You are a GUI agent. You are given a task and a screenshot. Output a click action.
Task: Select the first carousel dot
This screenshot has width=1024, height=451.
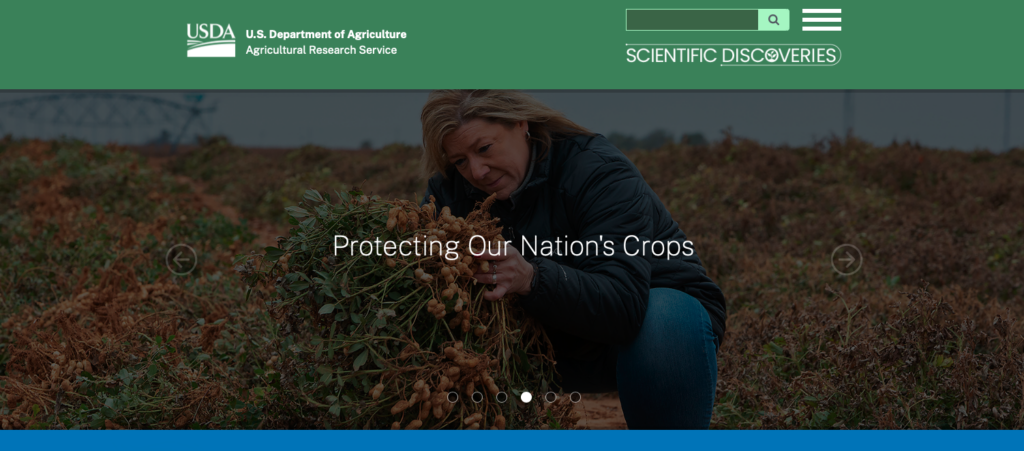(453, 397)
